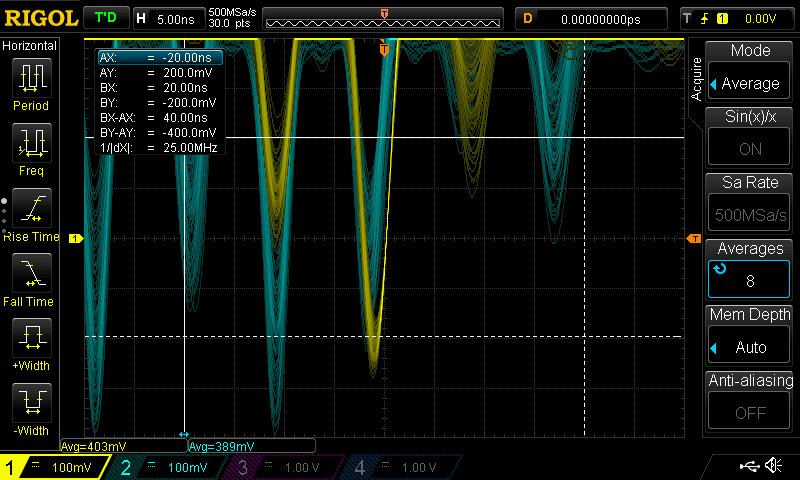Click the orange trigger position marker atop the grid

tap(384, 49)
